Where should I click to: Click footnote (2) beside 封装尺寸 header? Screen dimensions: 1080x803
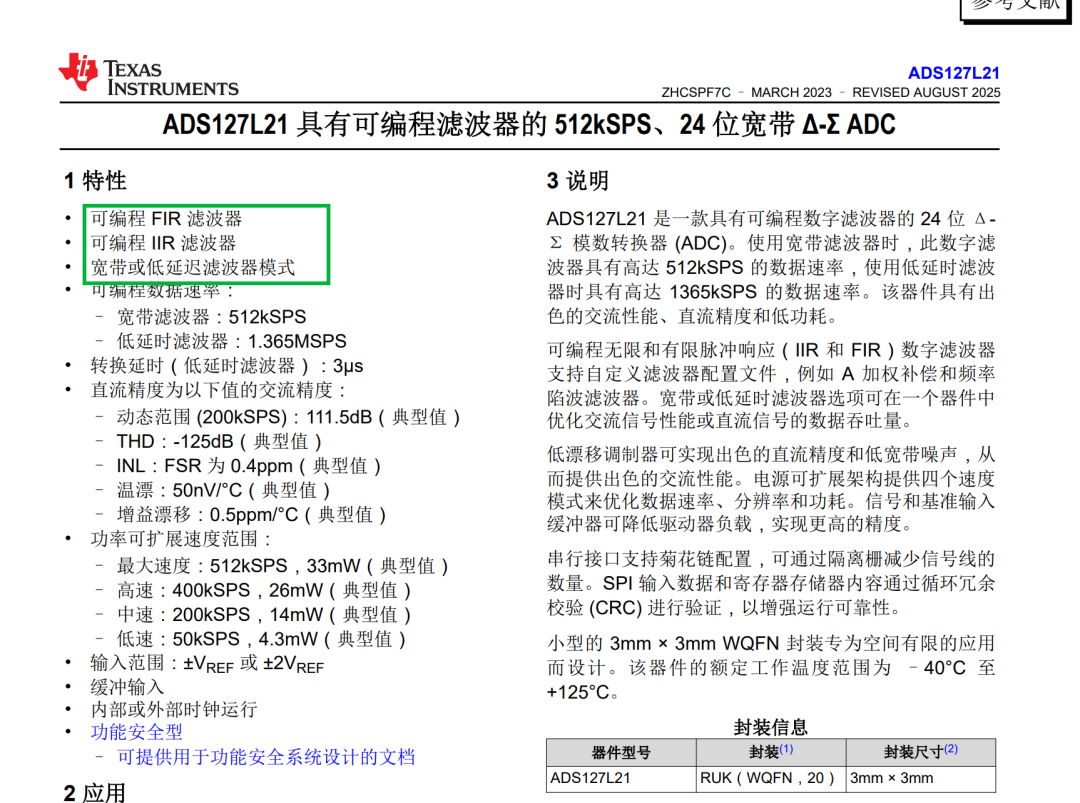click(951, 749)
